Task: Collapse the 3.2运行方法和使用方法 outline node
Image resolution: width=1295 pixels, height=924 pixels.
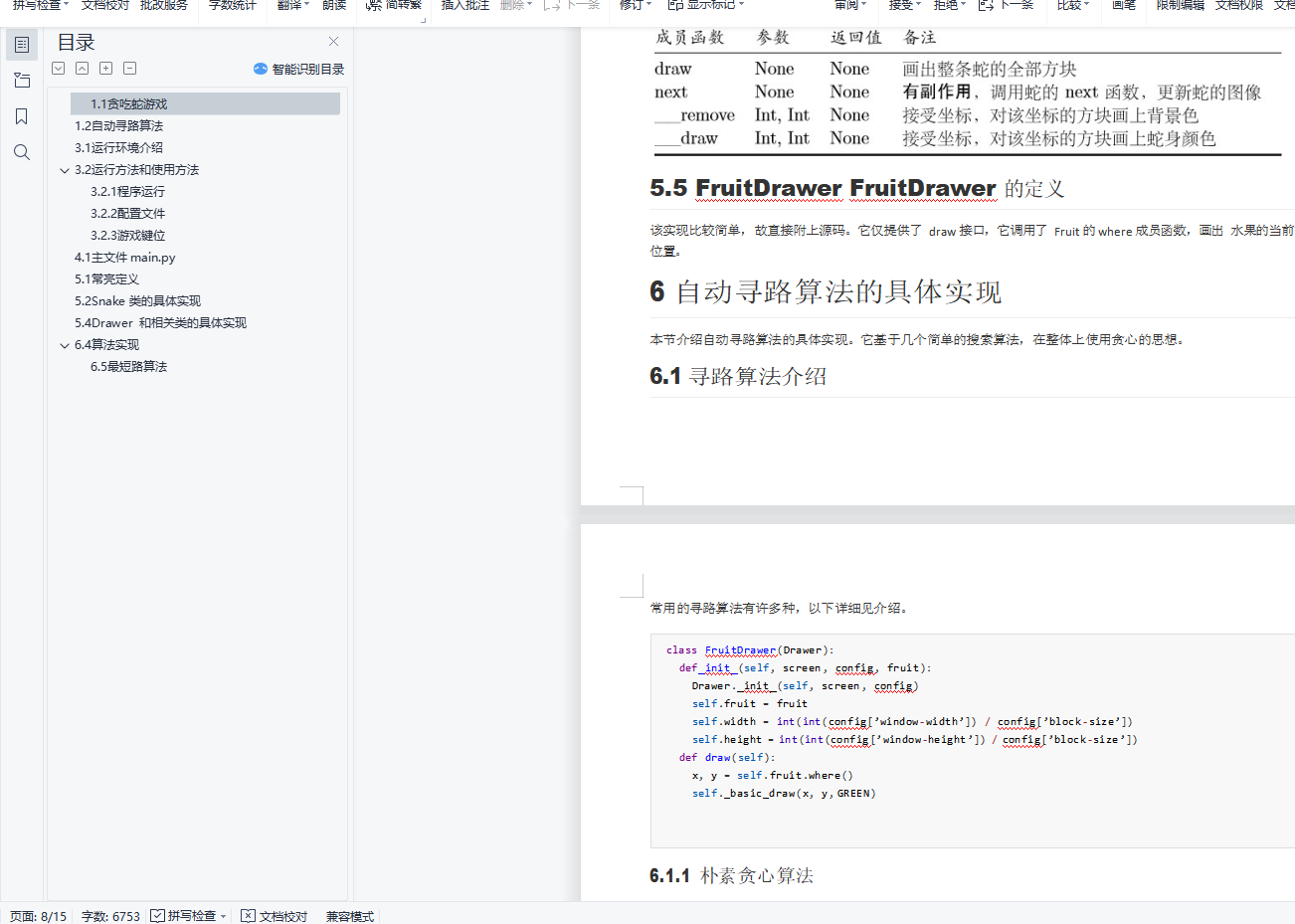Action: (x=65, y=170)
